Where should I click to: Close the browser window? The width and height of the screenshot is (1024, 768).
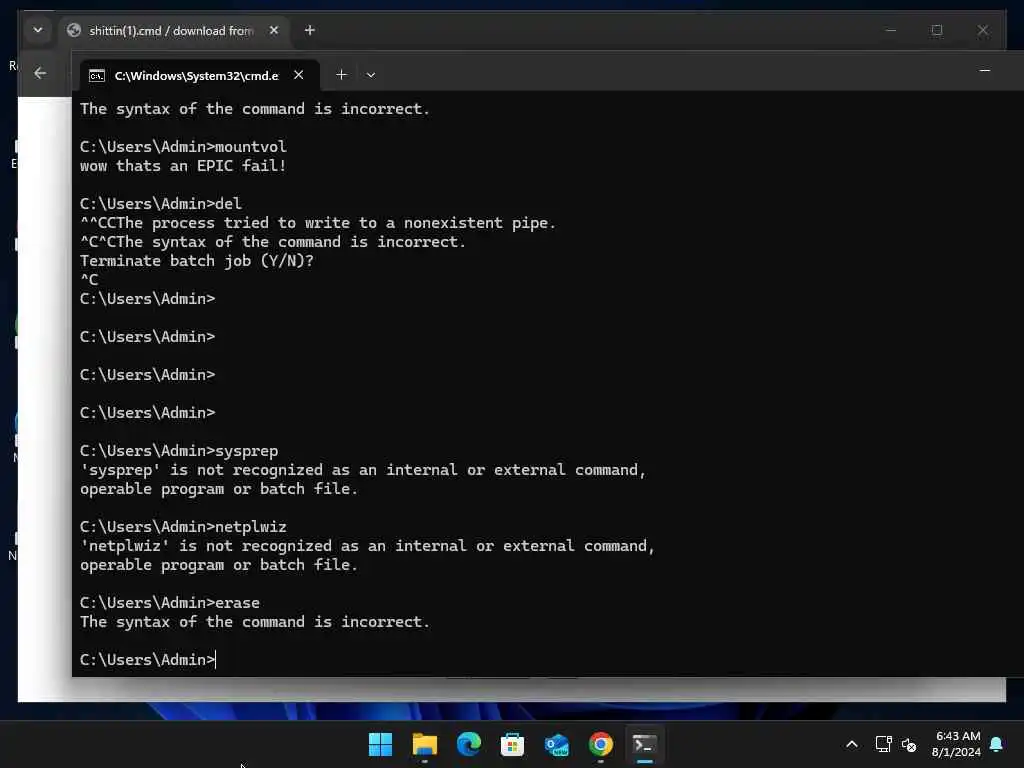pos(982,31)
